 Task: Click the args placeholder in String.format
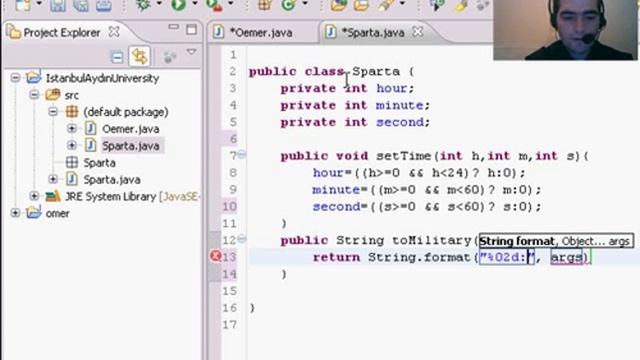[x=567, y=258]
